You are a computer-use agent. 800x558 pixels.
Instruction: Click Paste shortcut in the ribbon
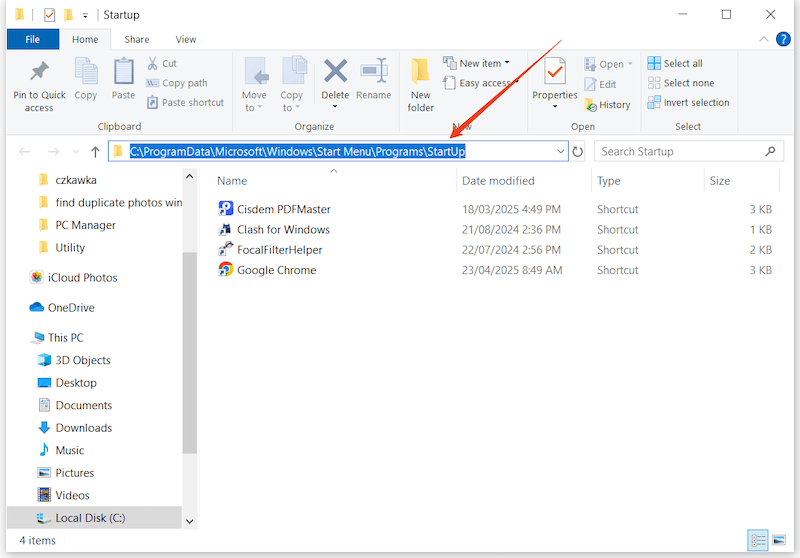point(185,103)
